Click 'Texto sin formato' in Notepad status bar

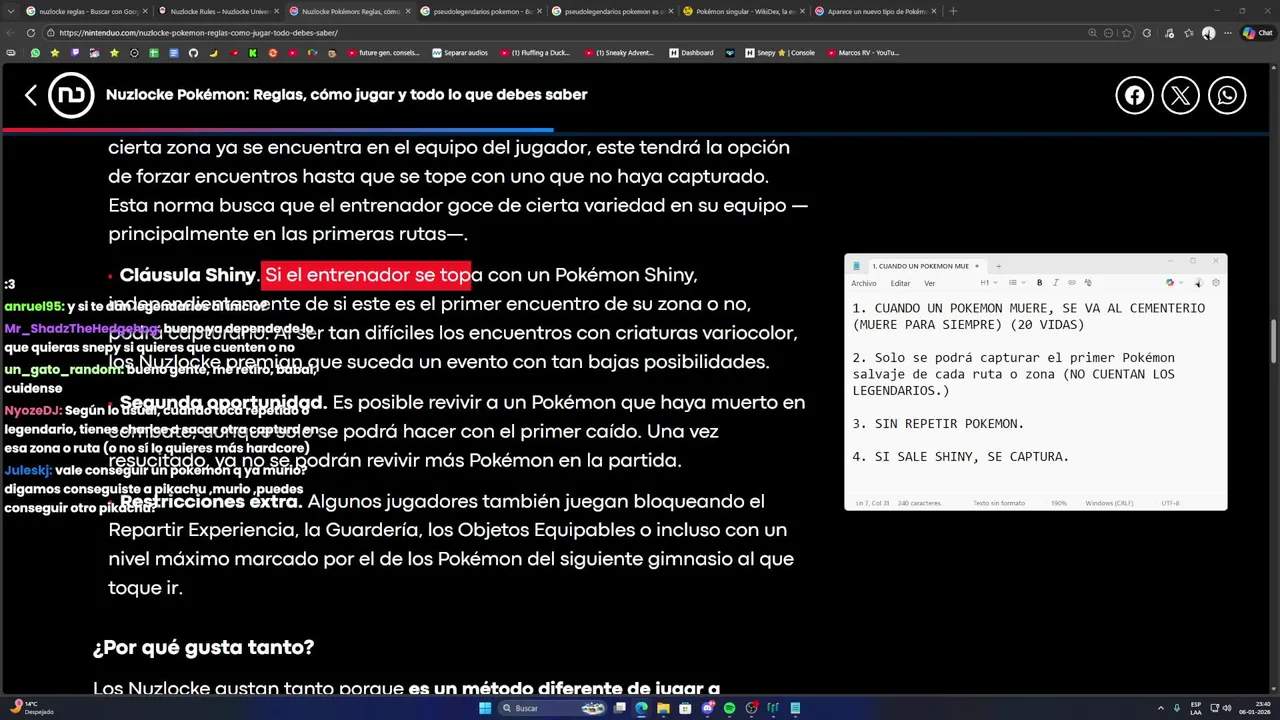coord(999,503)
